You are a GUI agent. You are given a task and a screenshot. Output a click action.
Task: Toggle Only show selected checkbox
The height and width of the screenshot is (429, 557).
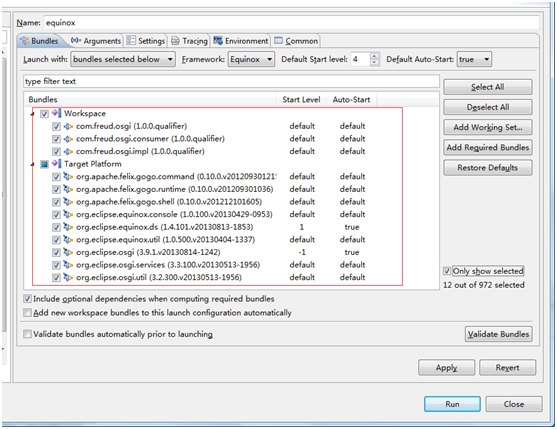447,271
